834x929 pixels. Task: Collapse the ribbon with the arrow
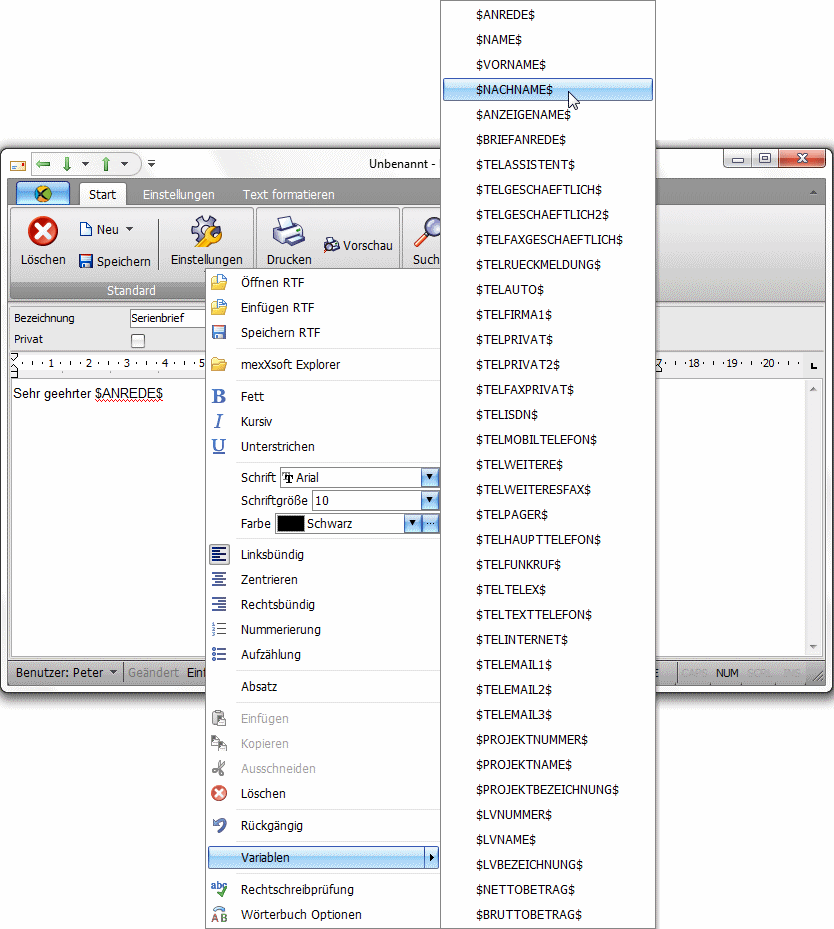[813, 193]
